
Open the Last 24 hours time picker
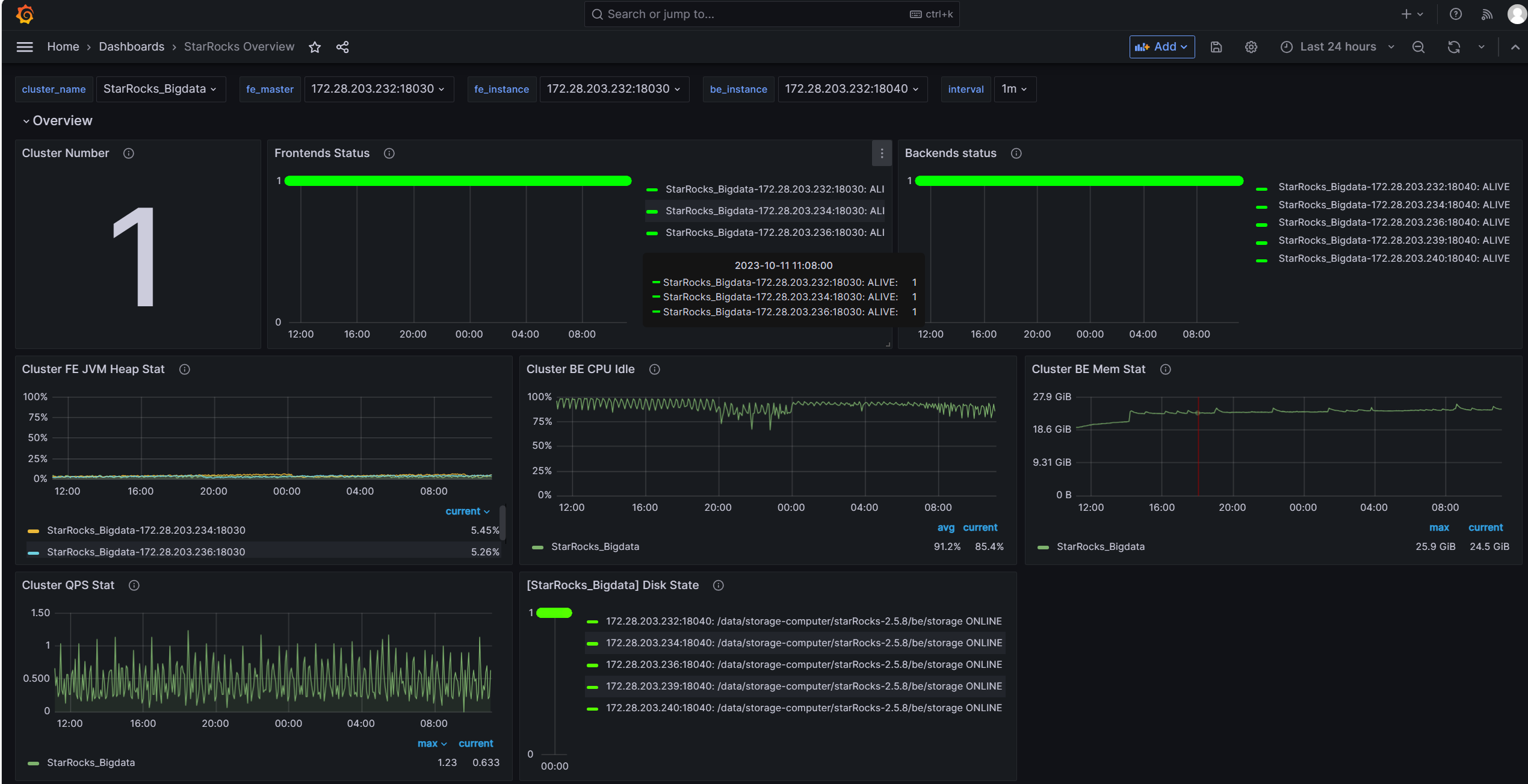point(1337,47)
